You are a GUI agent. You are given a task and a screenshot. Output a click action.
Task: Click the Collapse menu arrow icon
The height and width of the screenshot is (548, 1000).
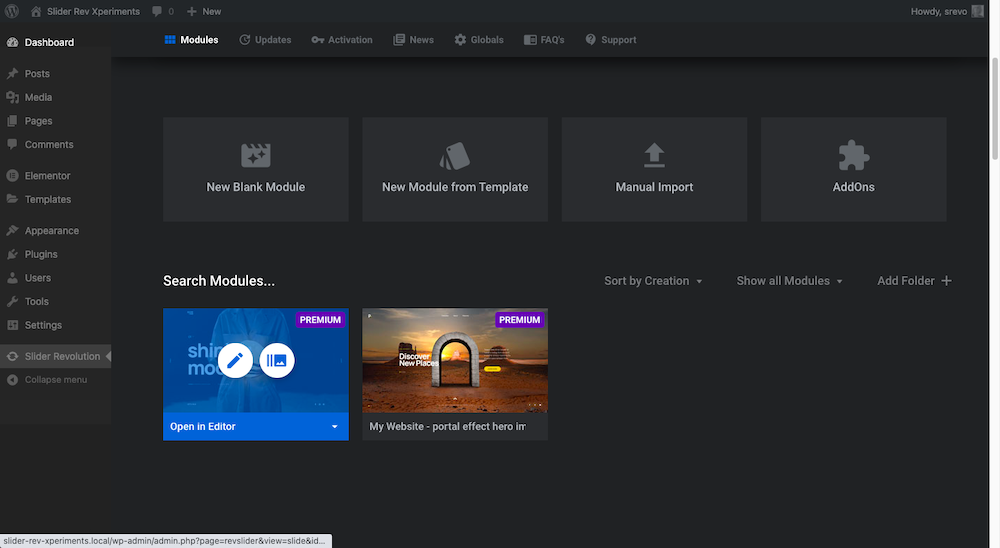[12, 380]
